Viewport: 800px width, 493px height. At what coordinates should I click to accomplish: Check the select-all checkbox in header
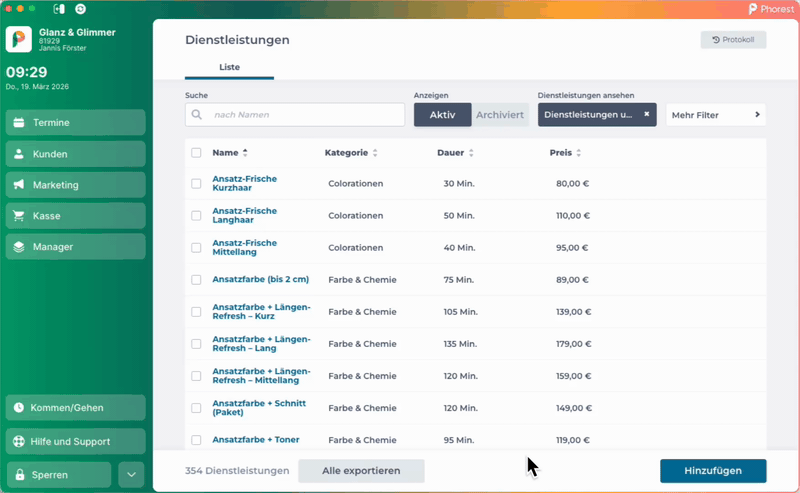pos(196,153)
